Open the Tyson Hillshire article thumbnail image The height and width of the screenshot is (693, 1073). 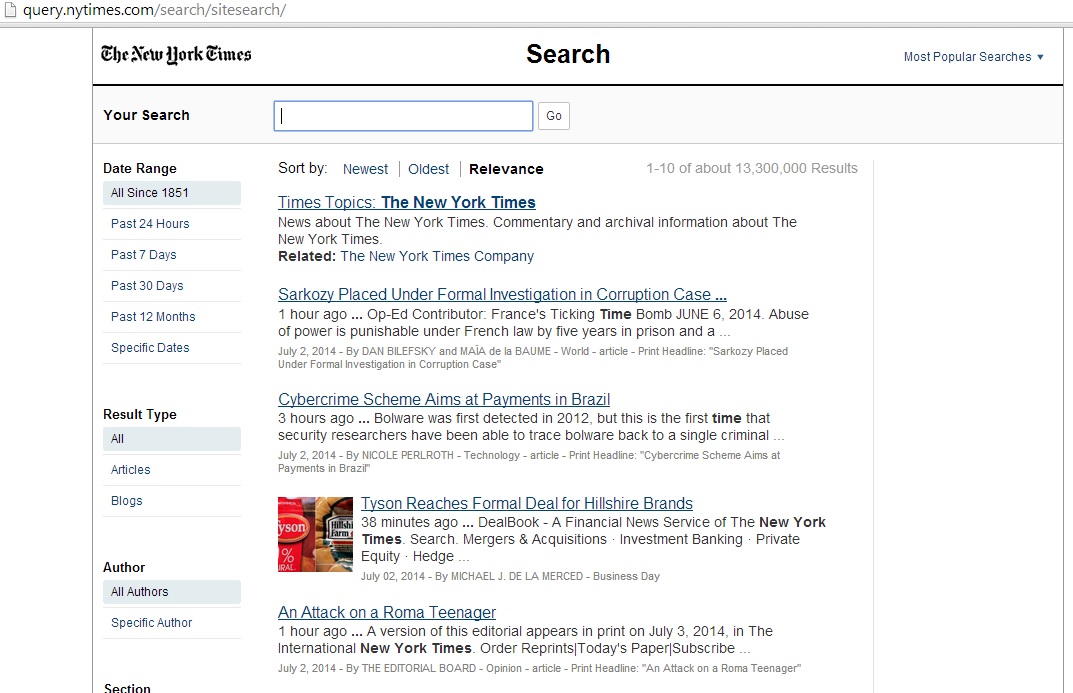coord(315,534)
